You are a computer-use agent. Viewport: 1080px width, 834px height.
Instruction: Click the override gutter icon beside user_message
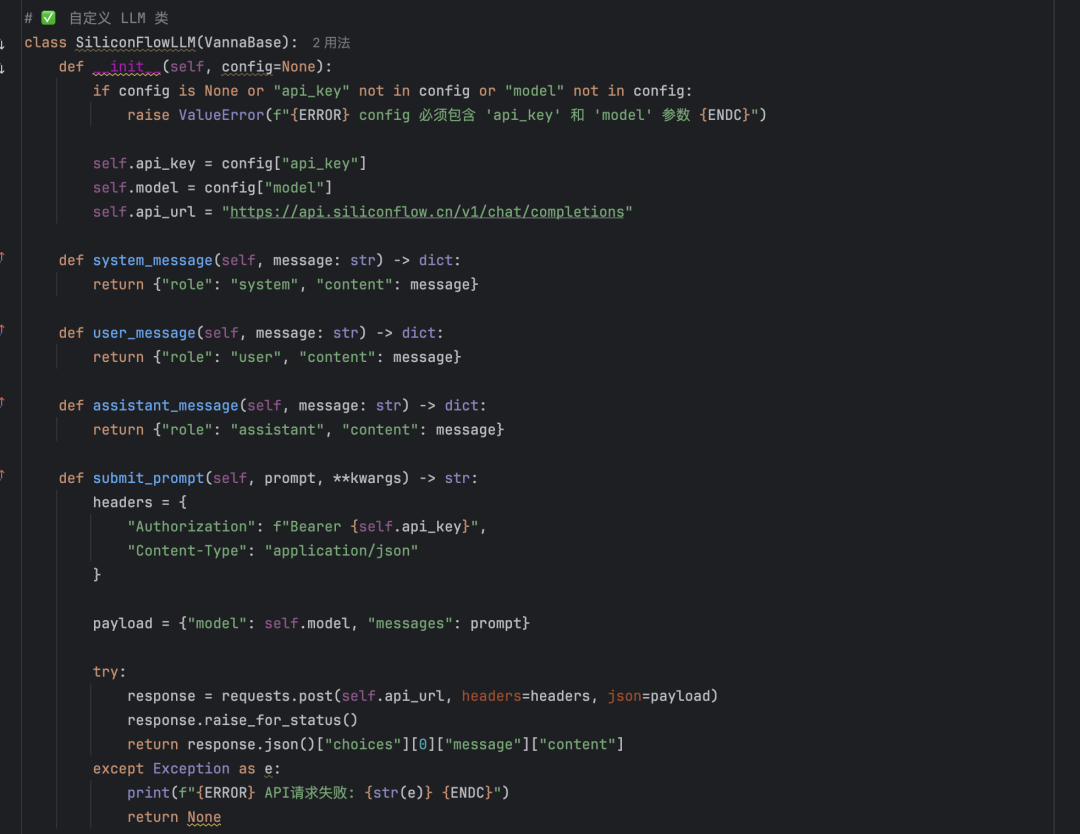point(2,330)
